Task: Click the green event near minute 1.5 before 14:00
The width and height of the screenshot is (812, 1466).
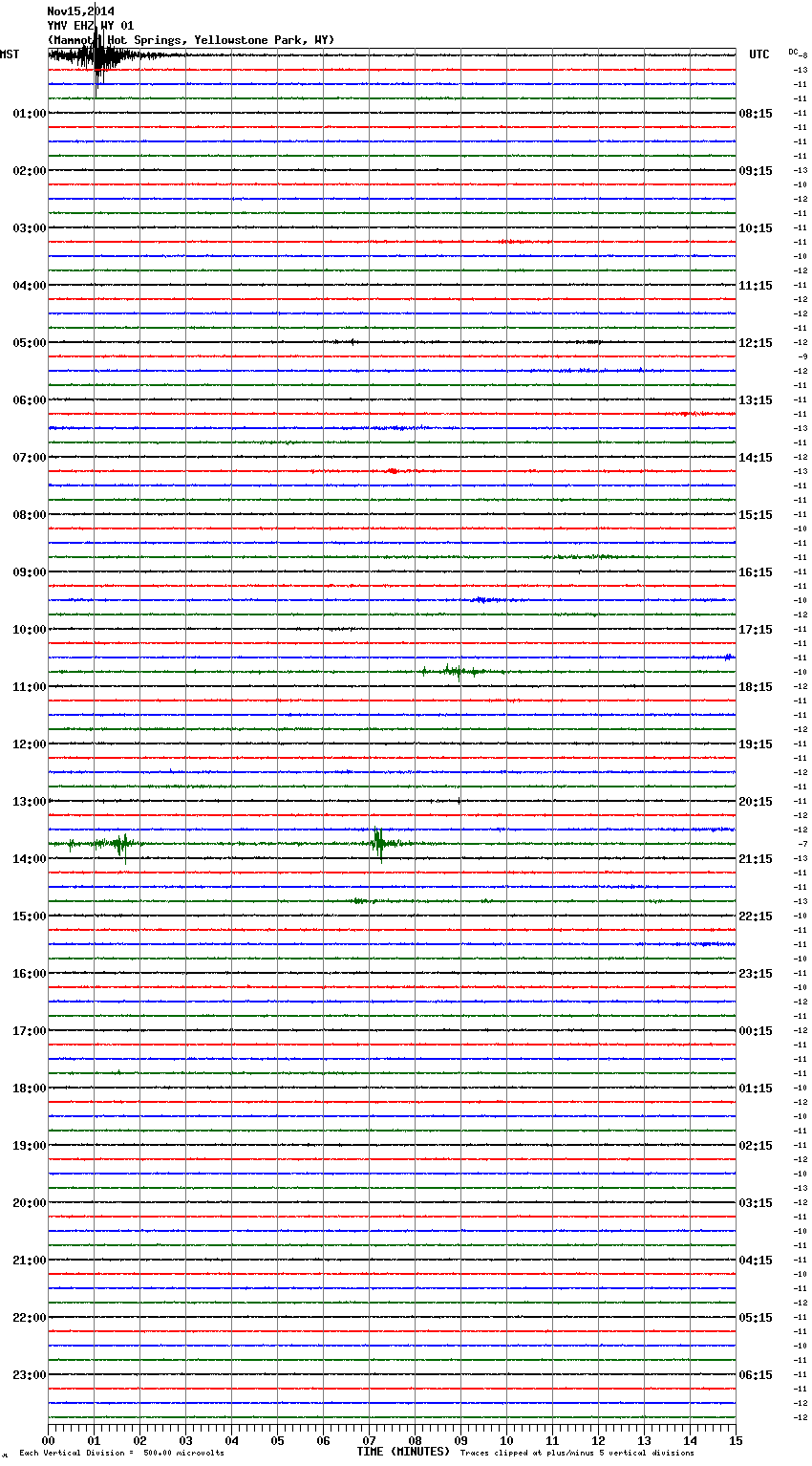Action: tap(121, 844)
